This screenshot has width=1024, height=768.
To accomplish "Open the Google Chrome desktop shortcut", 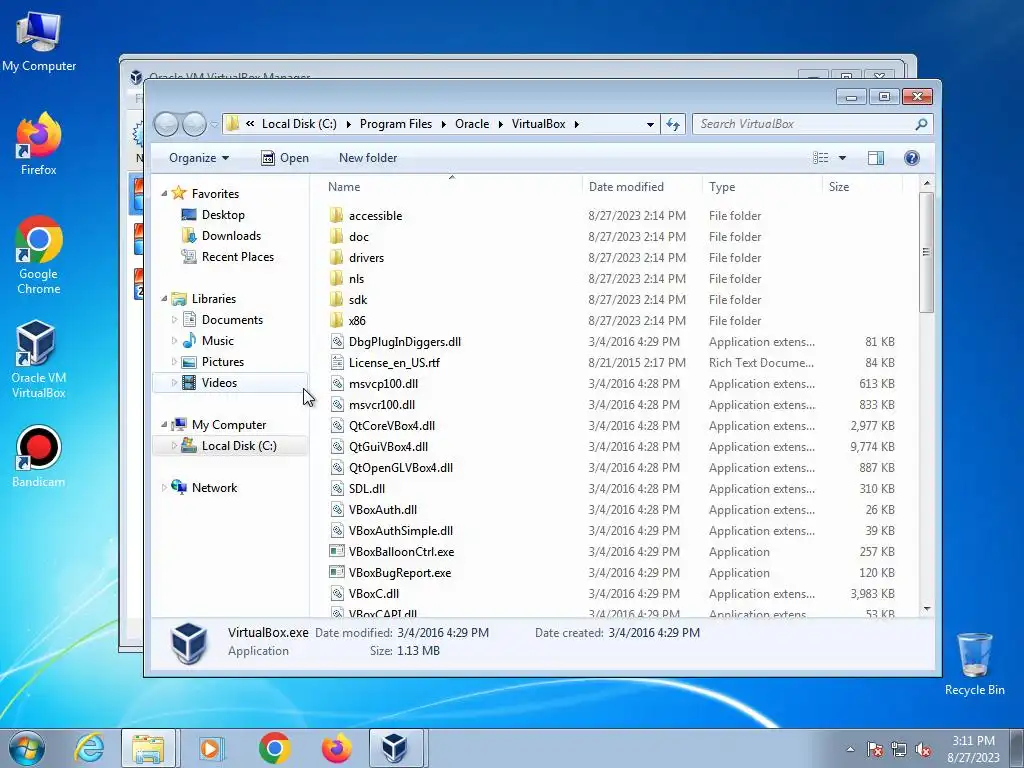I will 39,255.
